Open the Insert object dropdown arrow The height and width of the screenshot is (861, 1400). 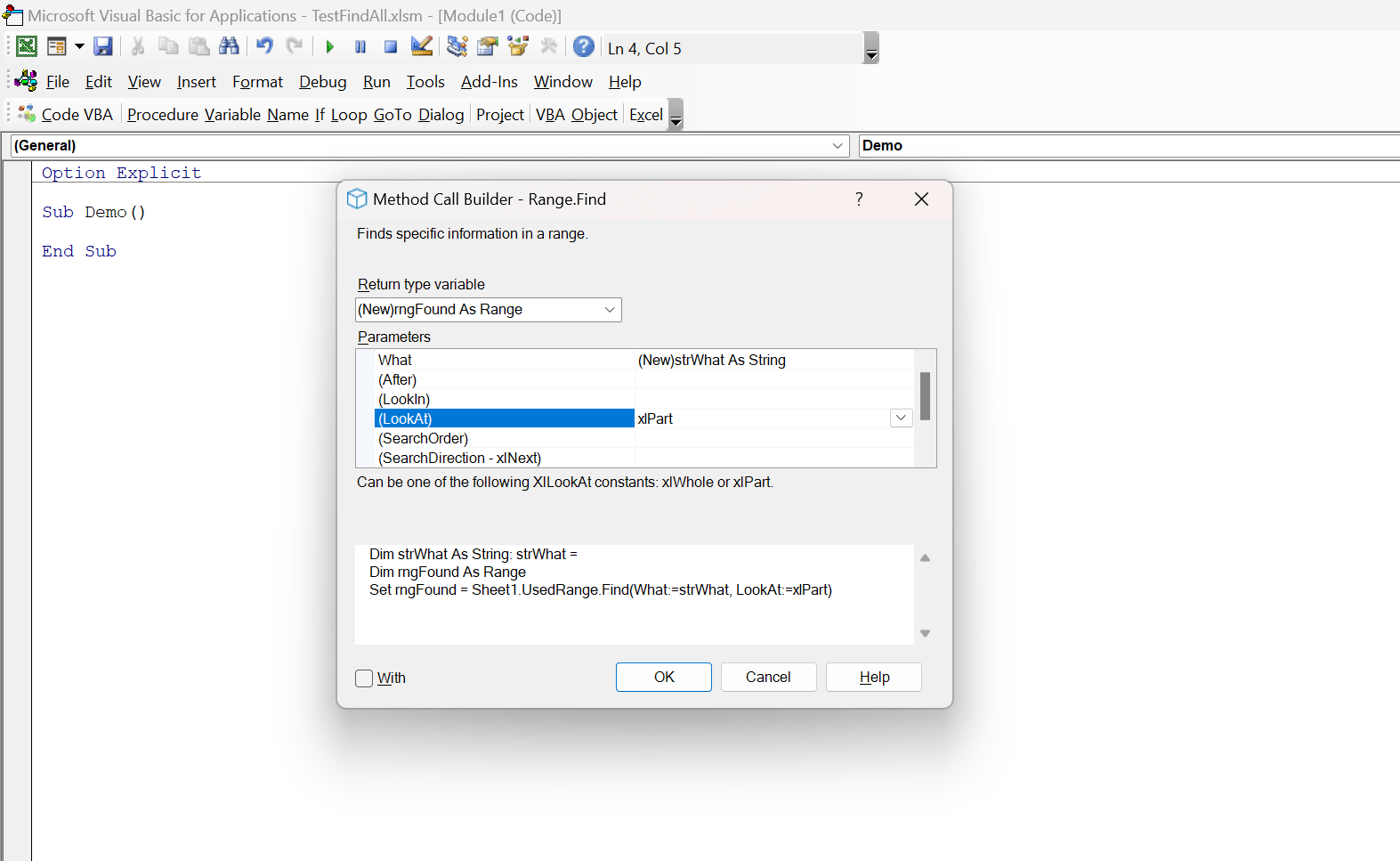[x=79, y=46]
